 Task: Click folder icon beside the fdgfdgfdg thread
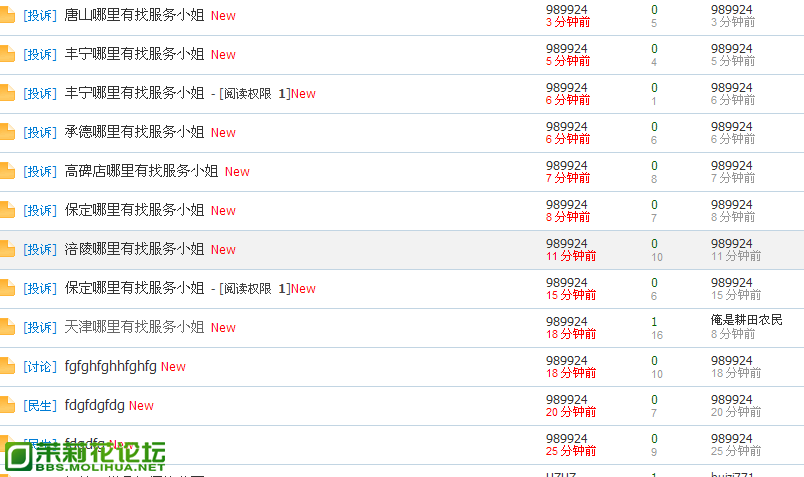[x=7, y=405]
